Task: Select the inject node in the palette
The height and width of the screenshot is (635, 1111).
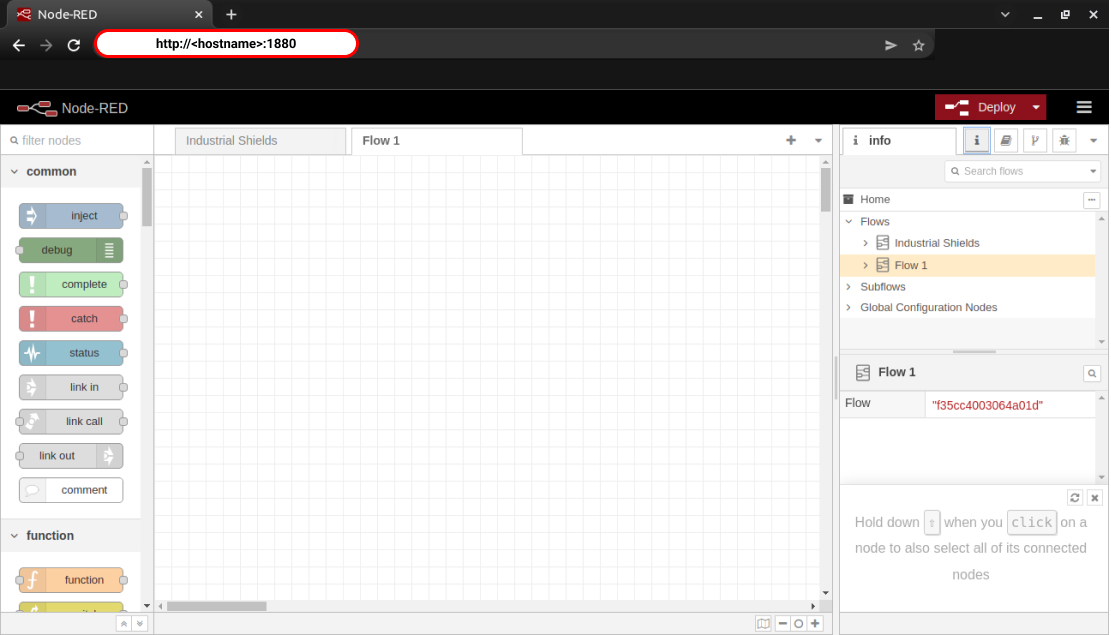Action: click(72, 215)
